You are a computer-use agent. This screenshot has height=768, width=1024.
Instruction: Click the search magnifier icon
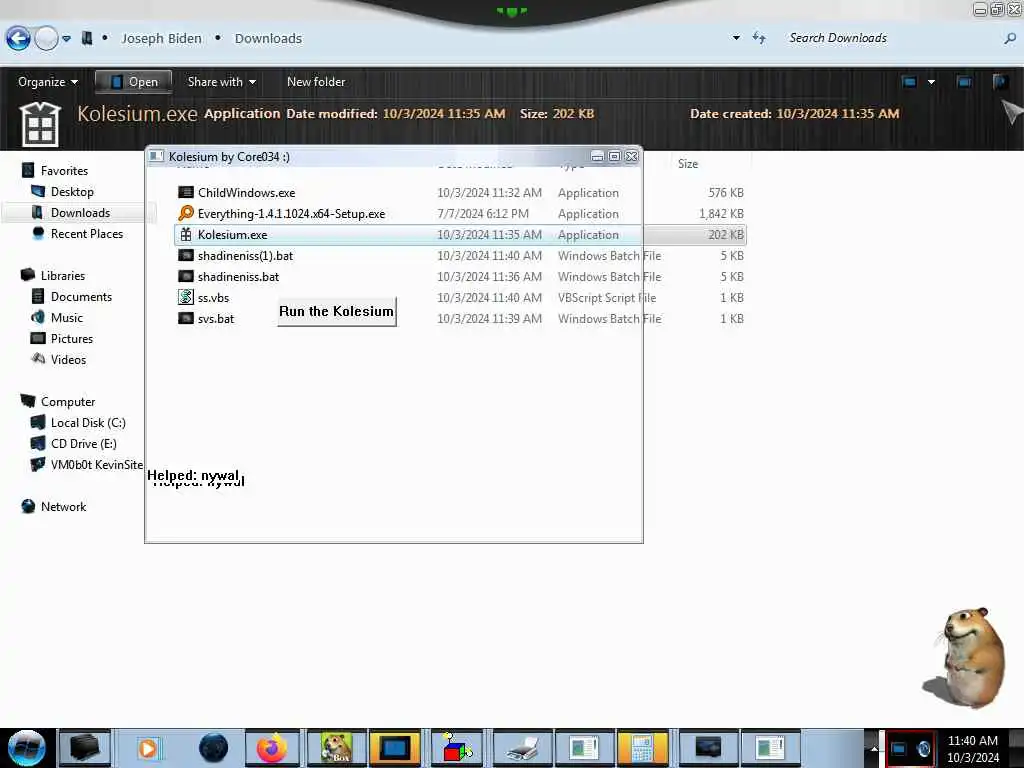pyautogui.click(x=1010, y=39)
